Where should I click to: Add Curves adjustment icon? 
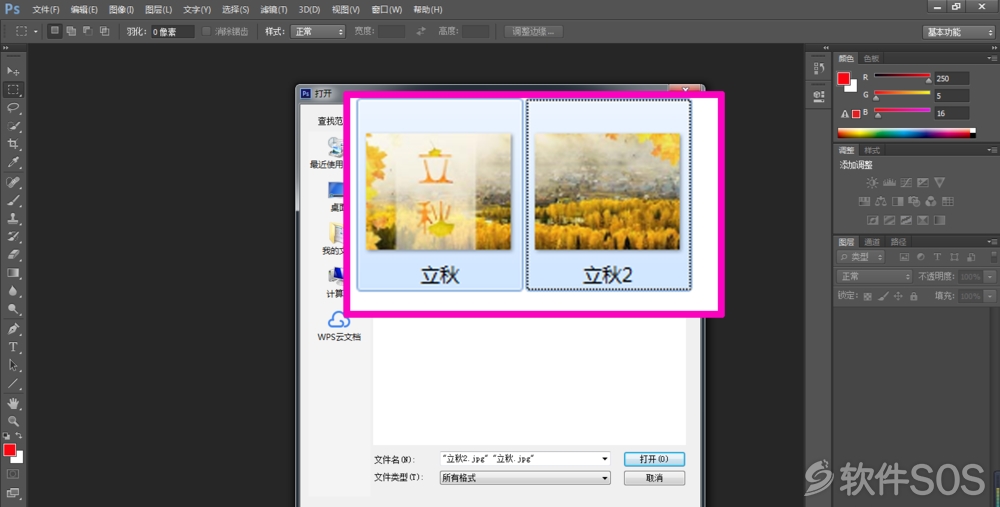coord(906,182)
